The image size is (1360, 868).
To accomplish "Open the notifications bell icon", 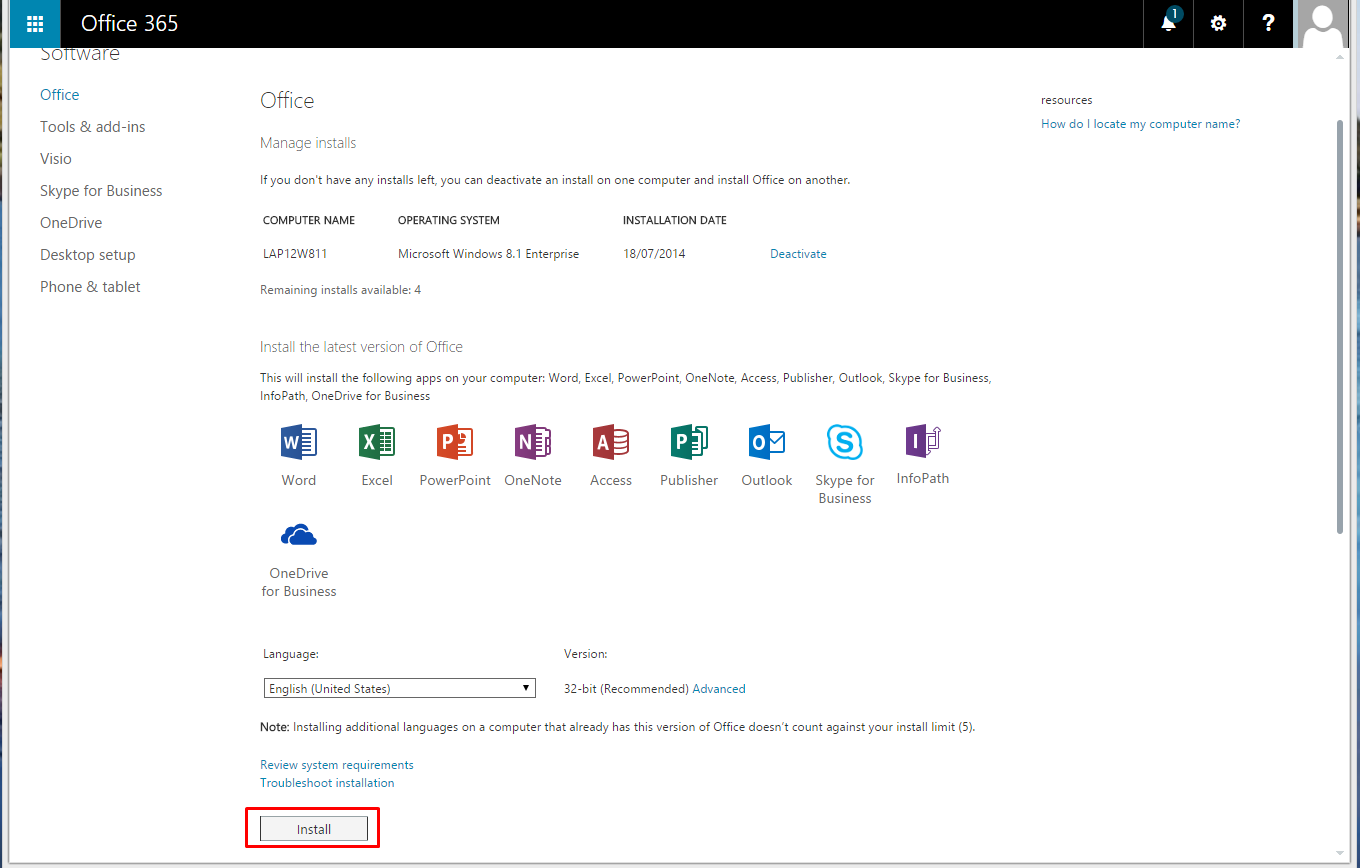I will coord(1169,23).
